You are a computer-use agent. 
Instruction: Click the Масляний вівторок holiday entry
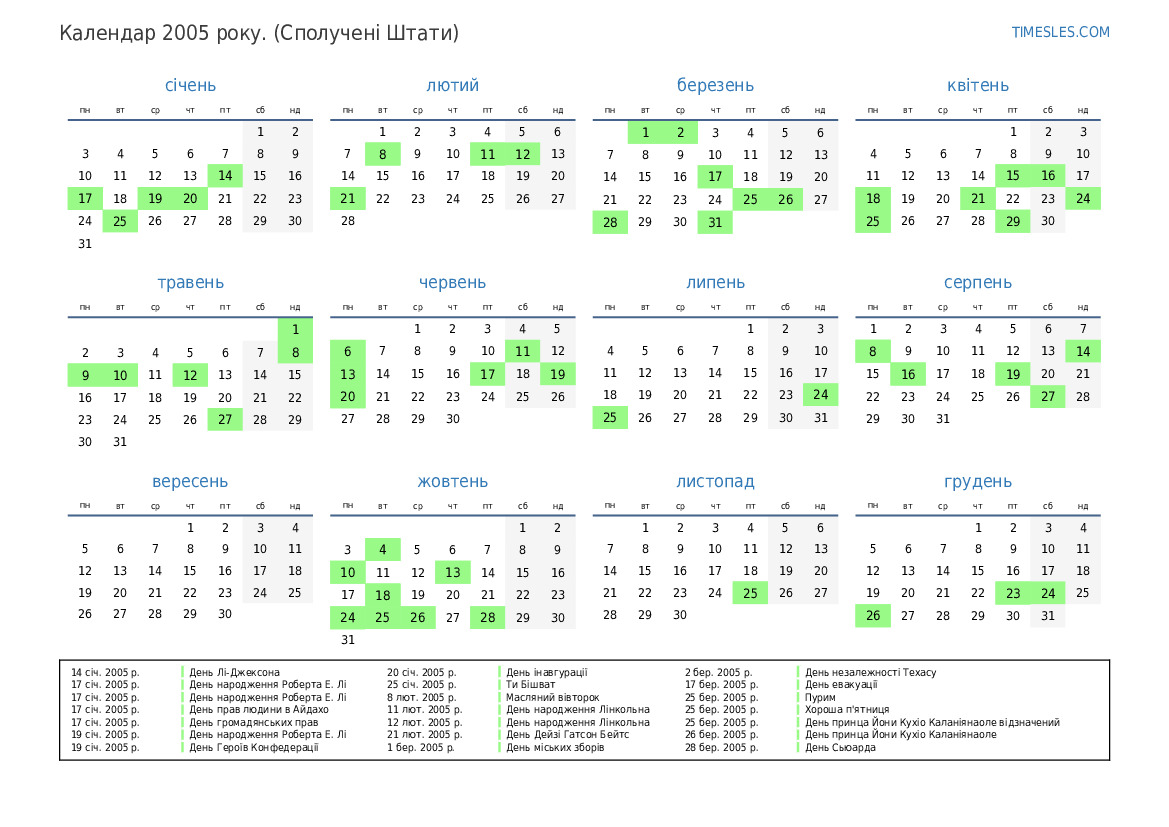(552, 697)
